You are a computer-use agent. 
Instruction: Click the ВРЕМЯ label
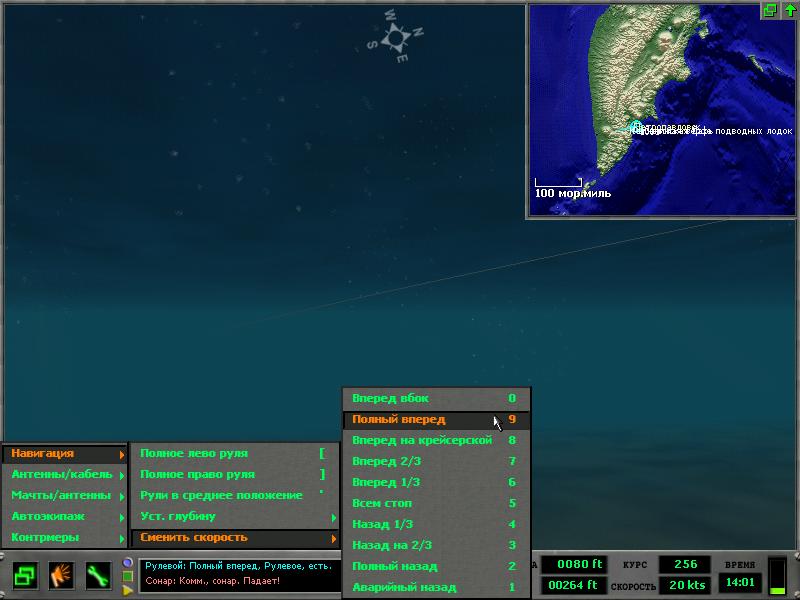click(740, 565)
